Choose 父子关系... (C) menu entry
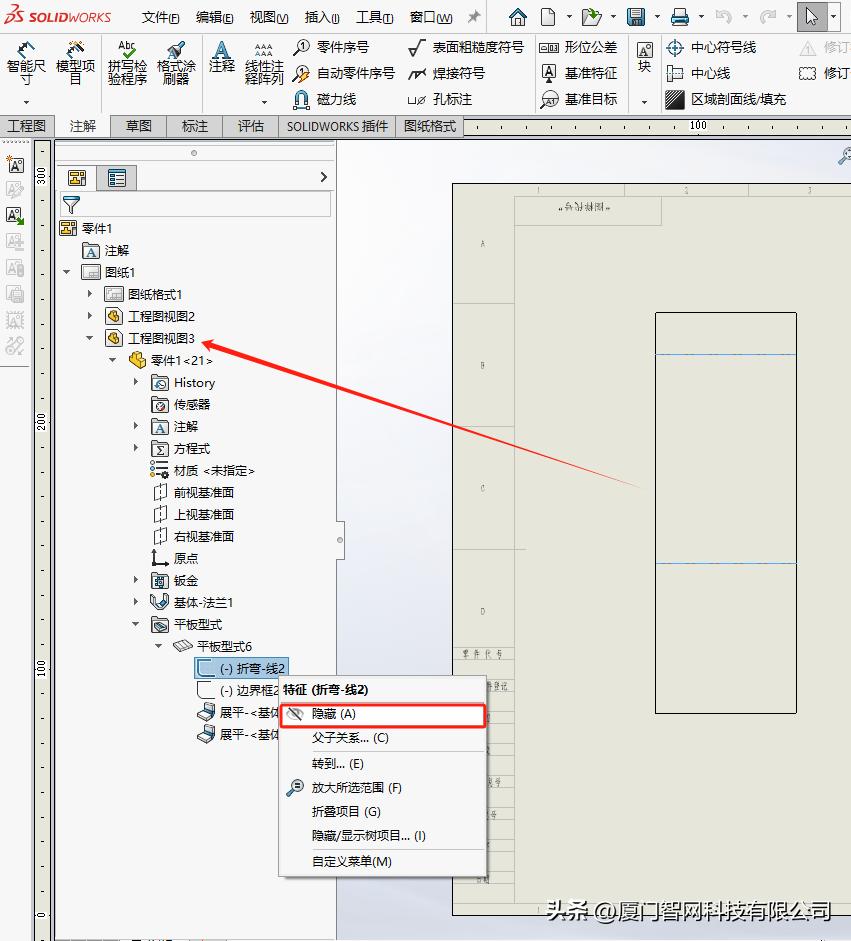 (383, 738)
